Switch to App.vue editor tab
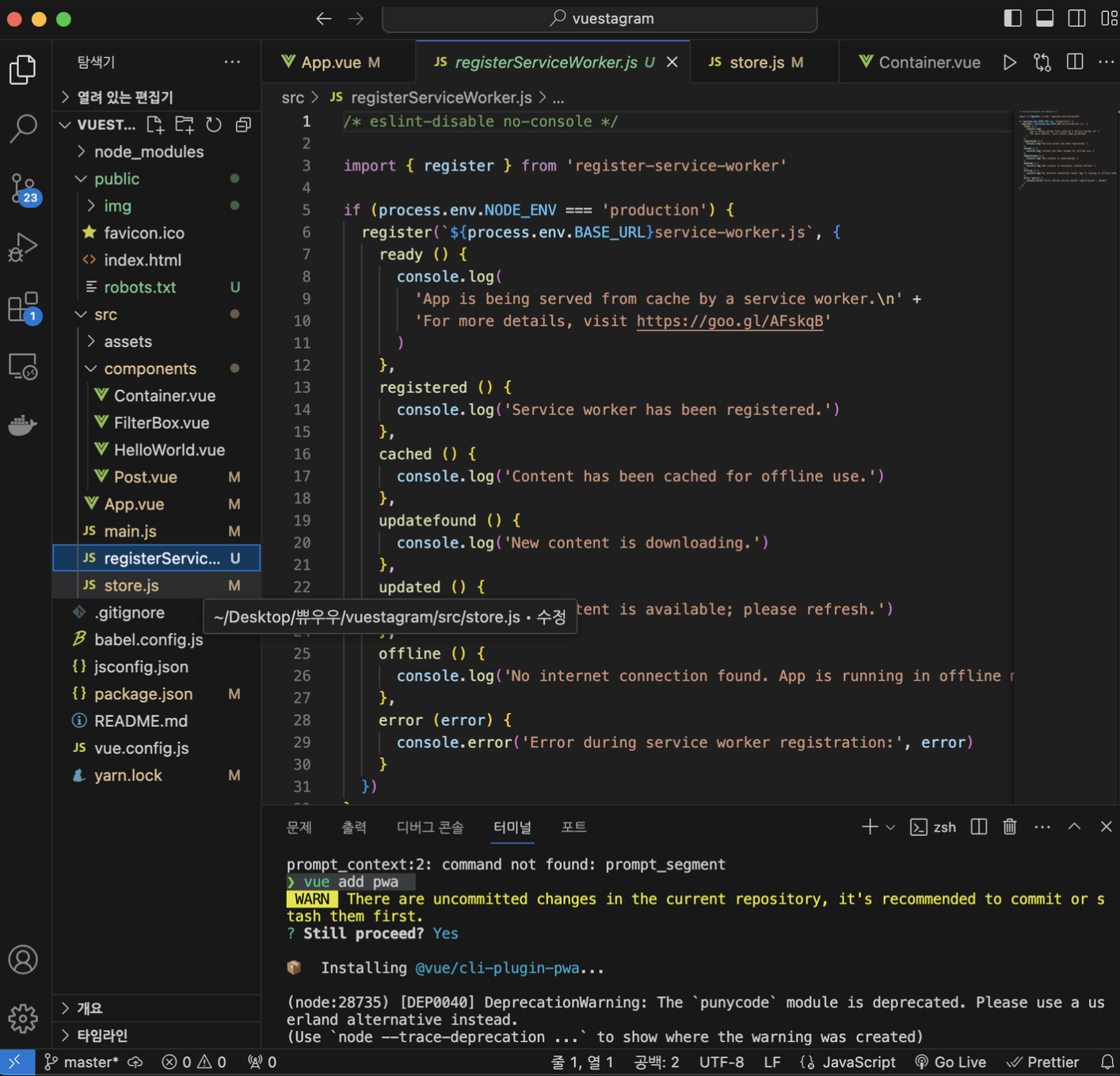 tap(339, 62)
